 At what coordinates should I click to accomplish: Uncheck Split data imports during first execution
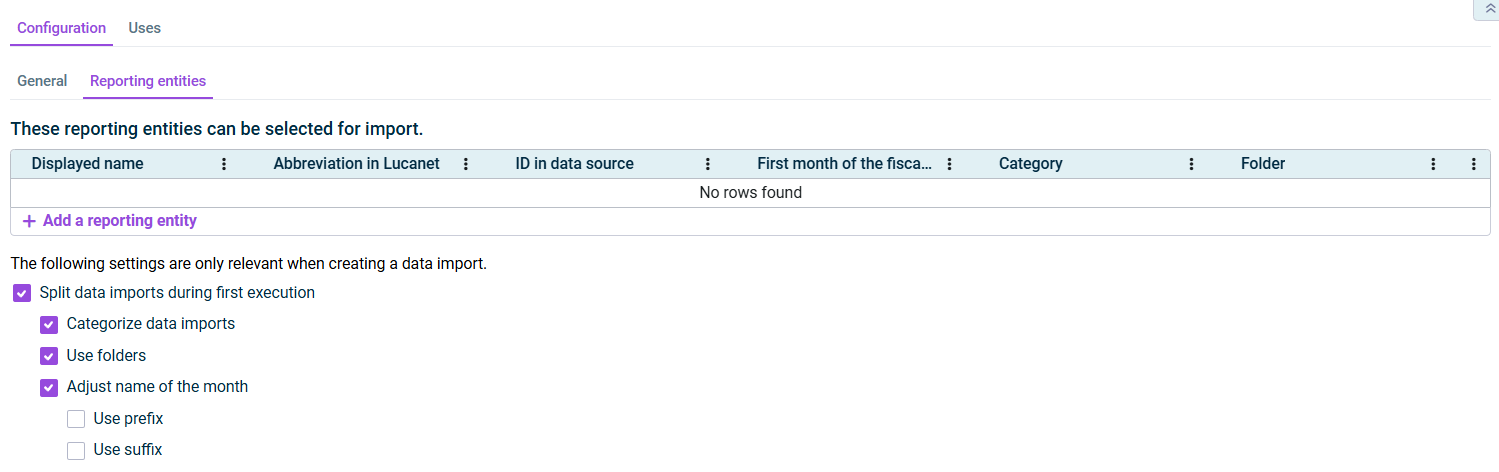[x=22, y=294]
